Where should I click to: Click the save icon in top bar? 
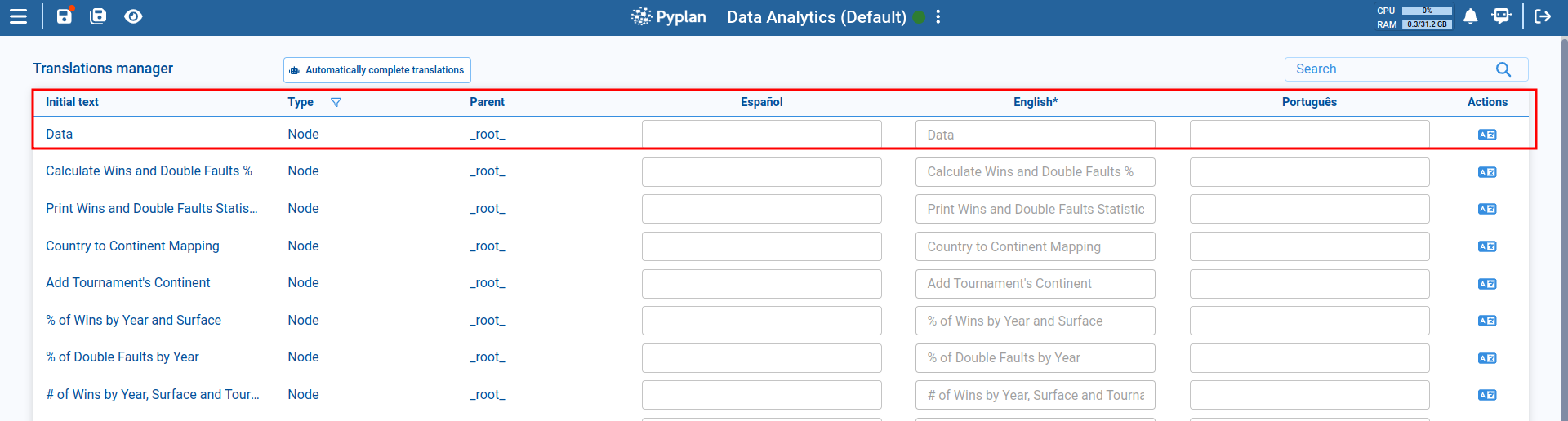coord(65,16)
